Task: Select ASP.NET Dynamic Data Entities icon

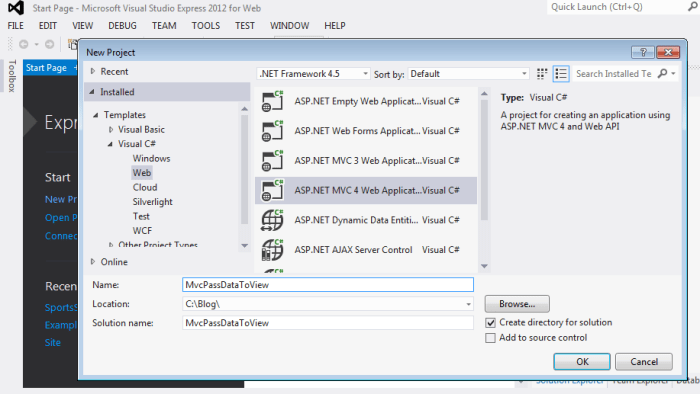Action: pos(272,220)
